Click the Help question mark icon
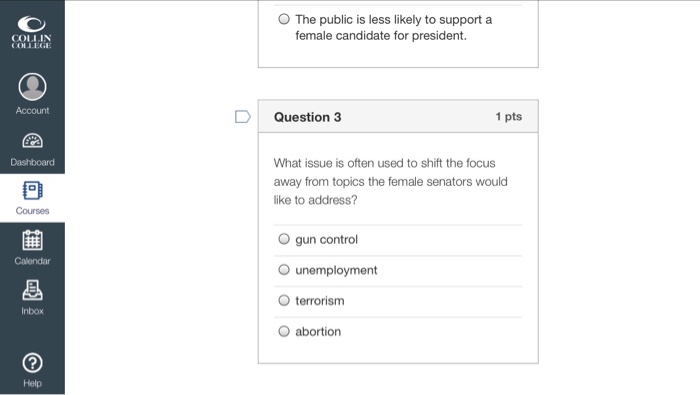The height and width of the screenshot is (395, 700). (32, 363)
